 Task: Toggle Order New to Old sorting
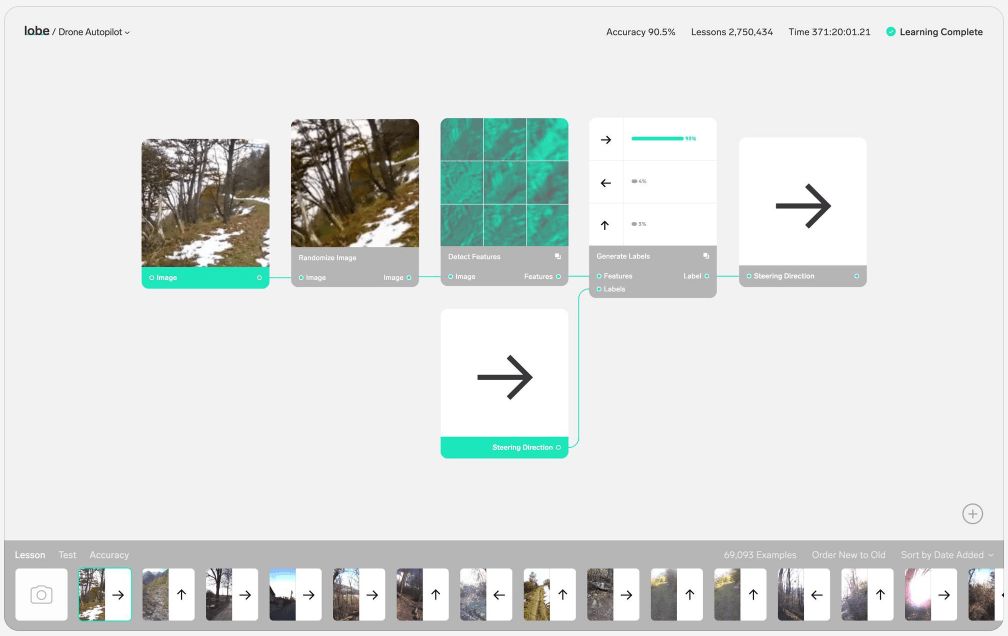pos(848,555)
